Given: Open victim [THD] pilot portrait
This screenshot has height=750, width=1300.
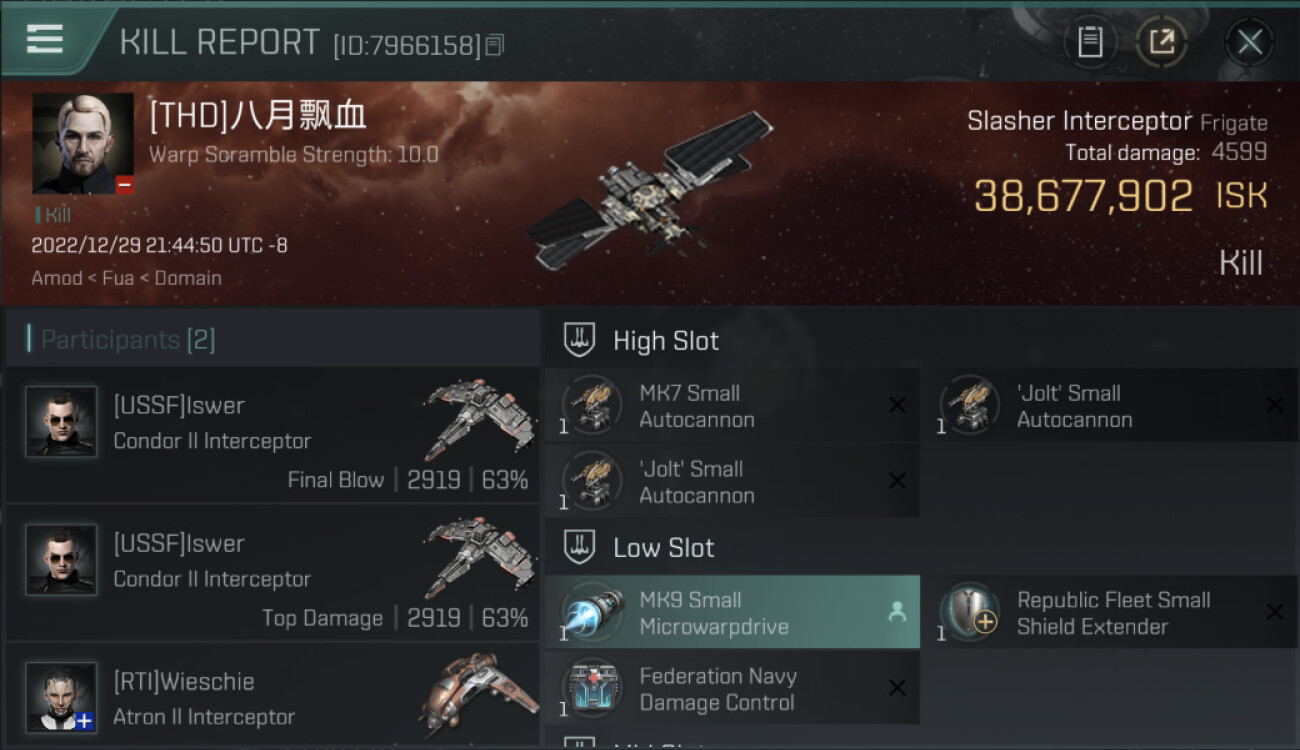Looking at the screenshot, I should click(x=83, y=143).
